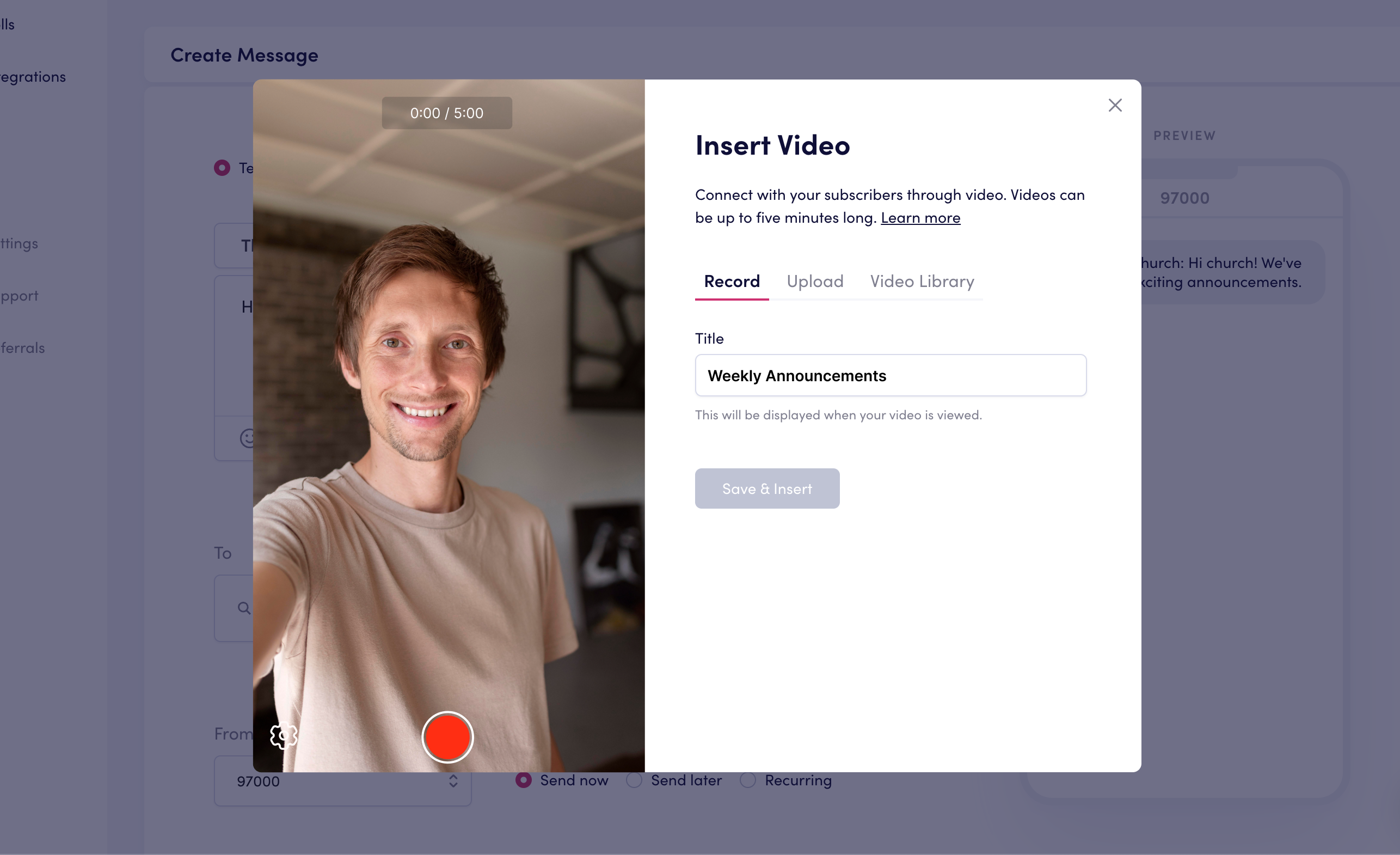
Task: Open the Learn more link
Action: coord(920,218)
